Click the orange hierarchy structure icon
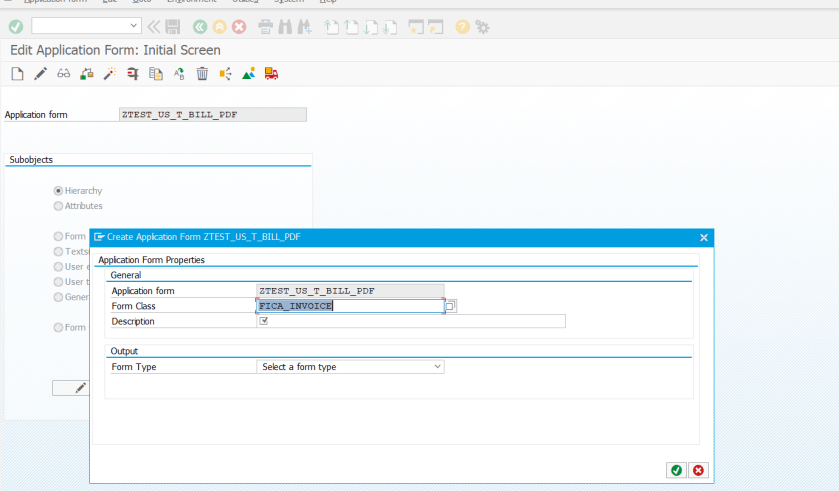The height and width of the screenshot is (491, 839). (x=225, y=73)
